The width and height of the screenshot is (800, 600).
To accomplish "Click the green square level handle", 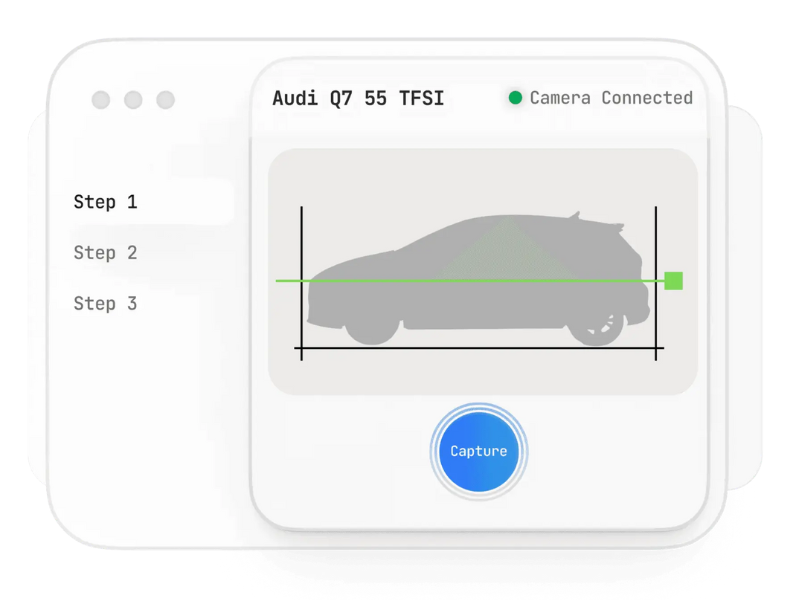I will pyautogui.click(x=673, y=281).
